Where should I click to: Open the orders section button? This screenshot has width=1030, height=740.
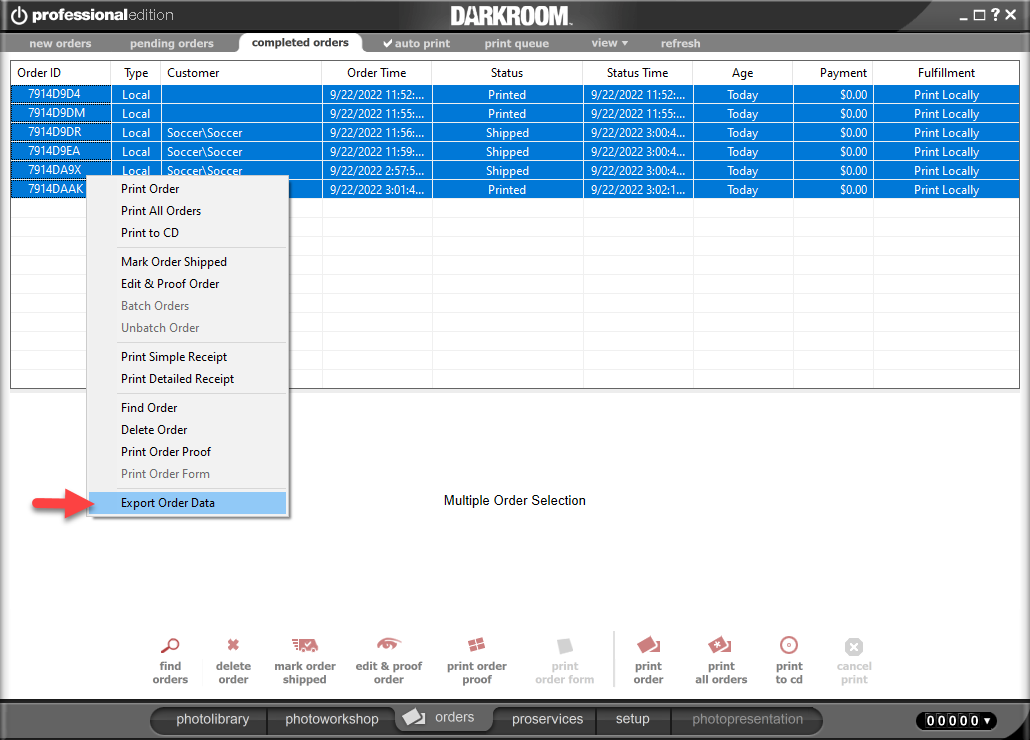(x=442, y=717)
